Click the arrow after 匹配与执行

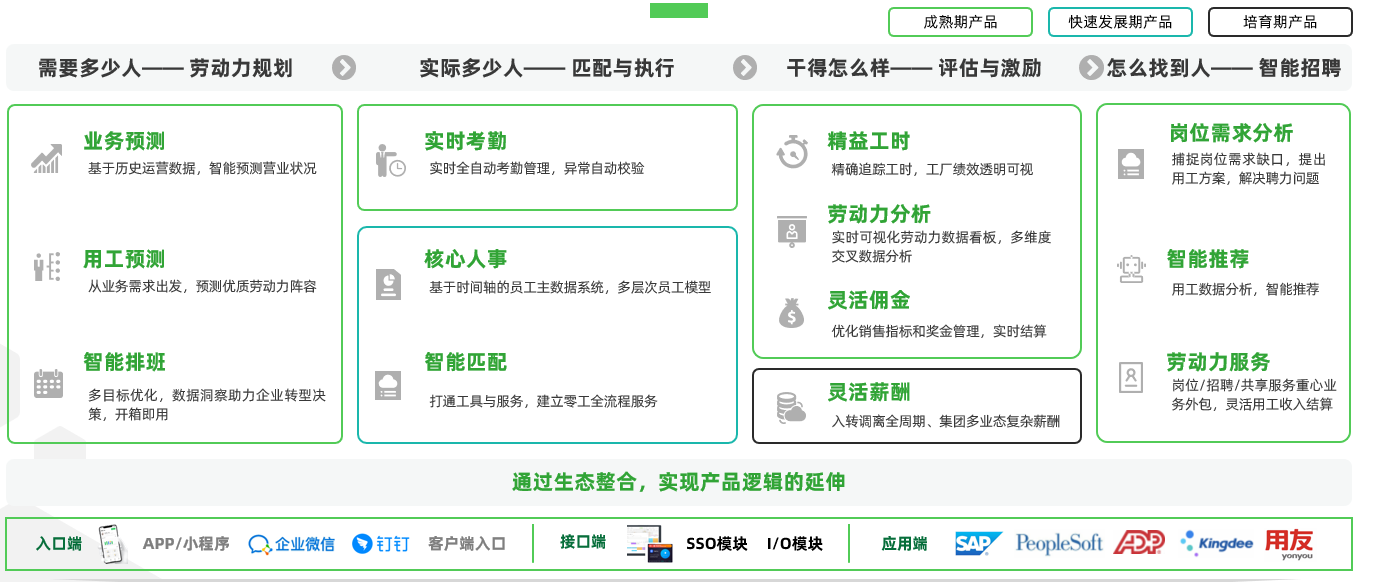tap(745, 67)
